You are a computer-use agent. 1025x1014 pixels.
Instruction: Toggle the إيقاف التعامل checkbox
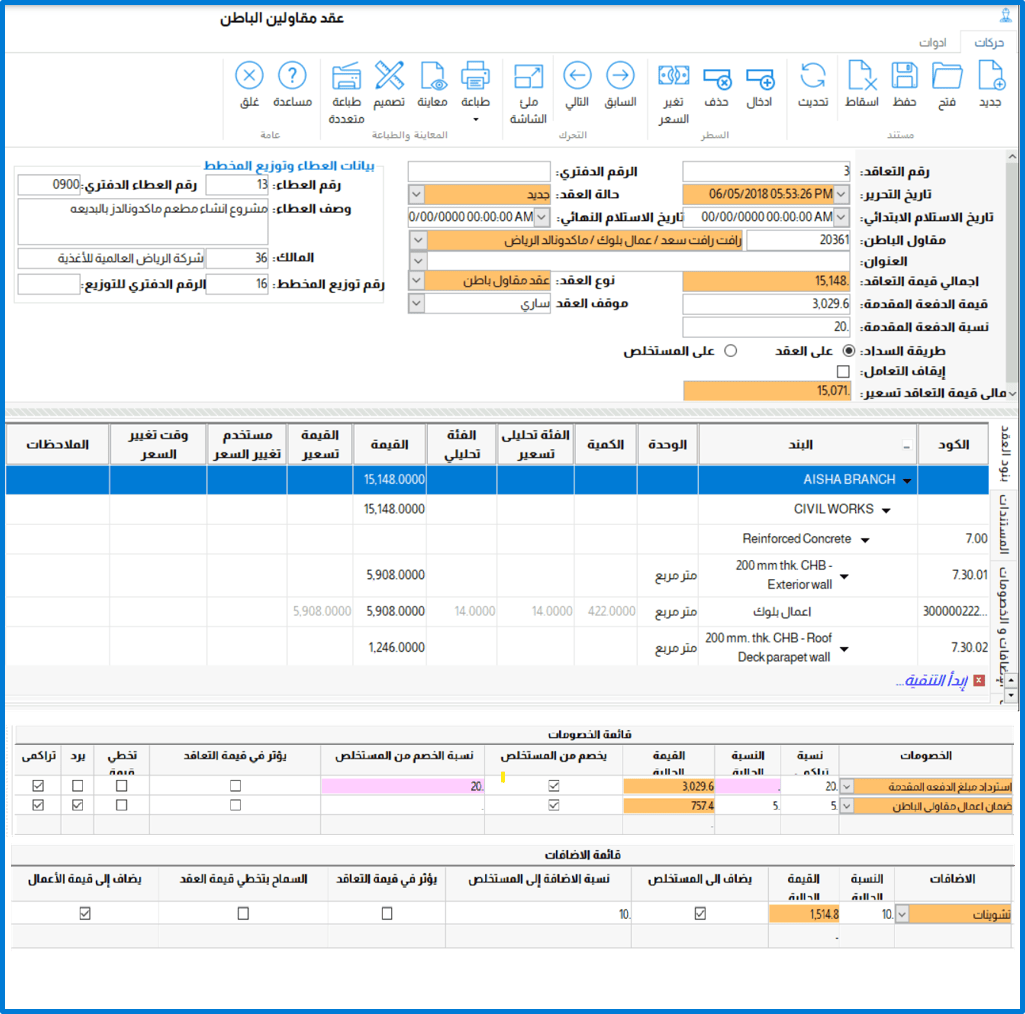pyautogui.click(x=843, y=371)
